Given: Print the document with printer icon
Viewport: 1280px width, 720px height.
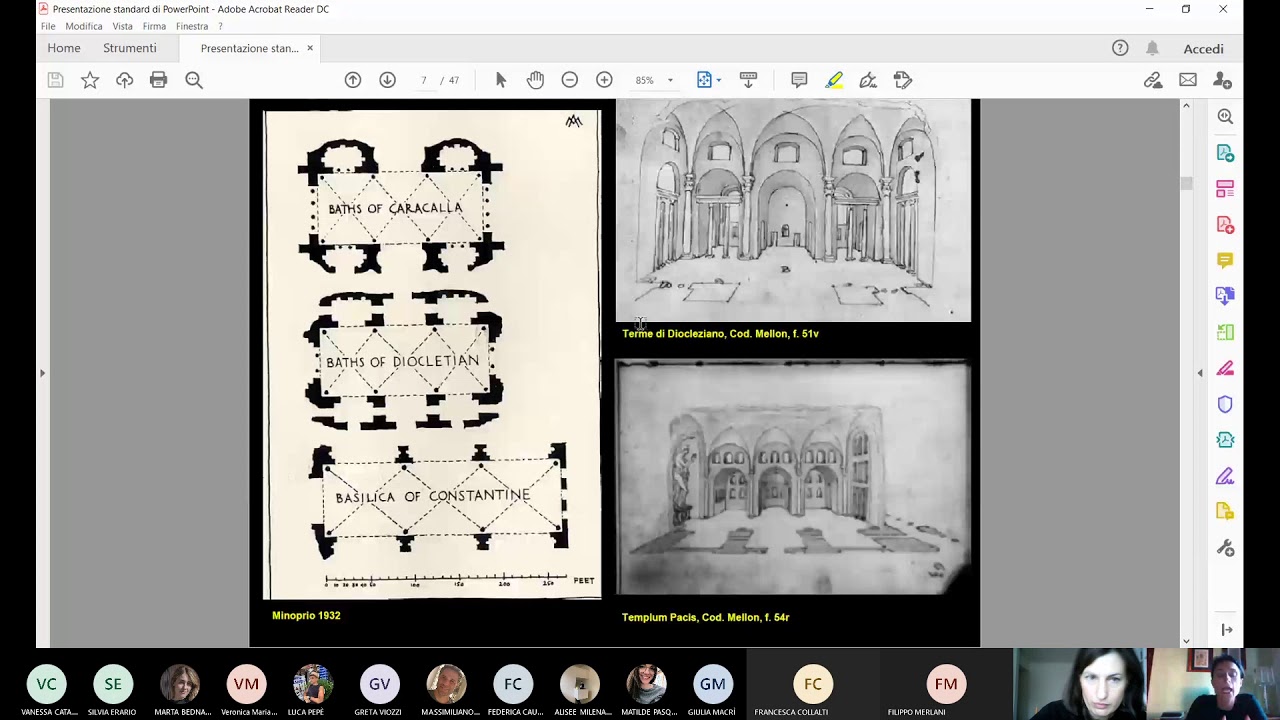Looking at the screenshot, I should click(158, 80).
